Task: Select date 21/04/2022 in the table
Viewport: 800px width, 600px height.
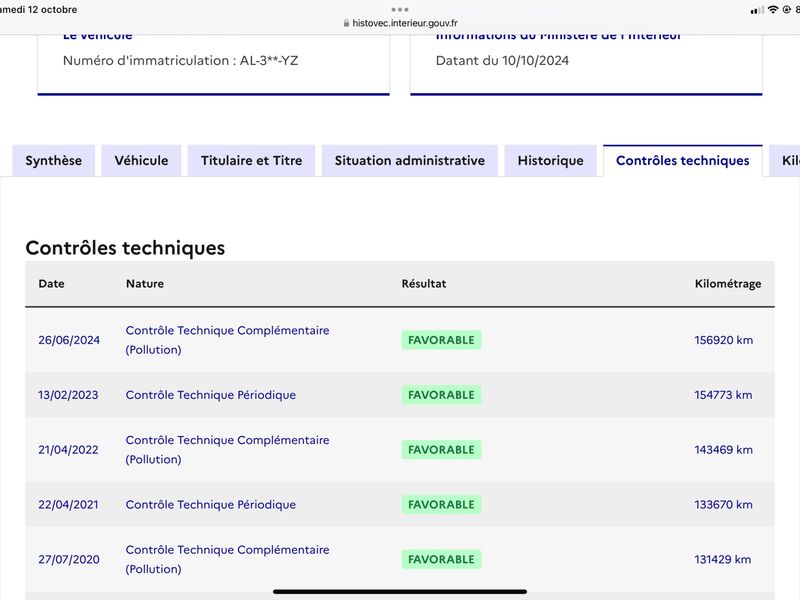Action: tap(68, 450)
